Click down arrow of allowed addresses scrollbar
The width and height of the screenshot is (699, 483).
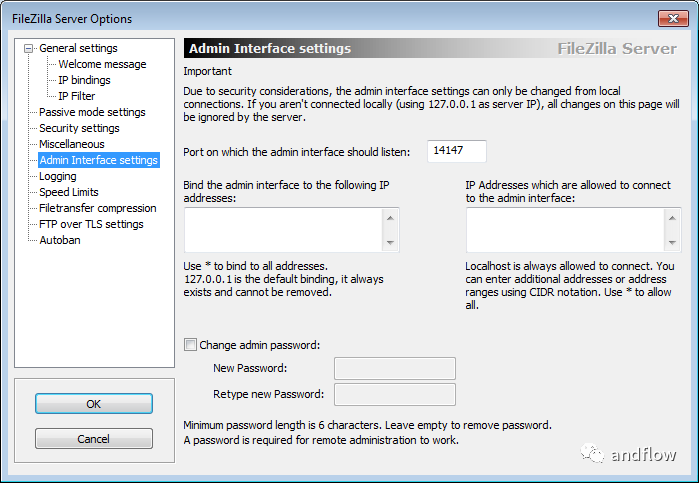point(672,243)
